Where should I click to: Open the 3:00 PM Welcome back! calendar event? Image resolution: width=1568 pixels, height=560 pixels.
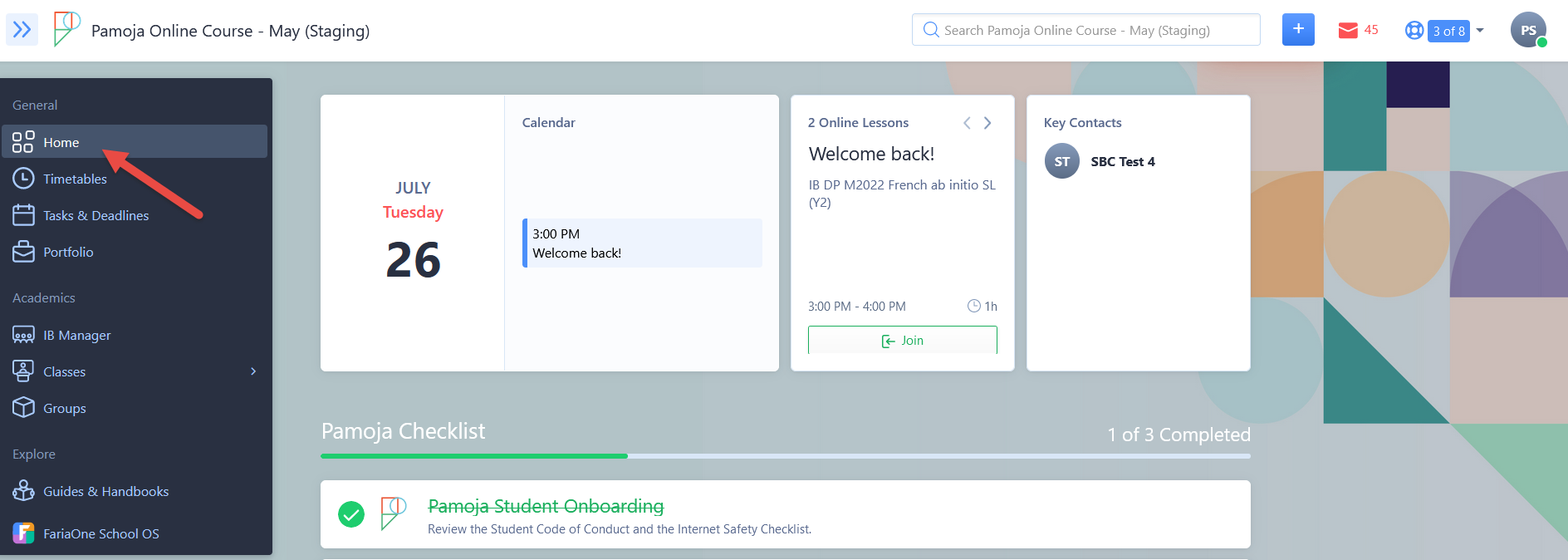point(642,243)
